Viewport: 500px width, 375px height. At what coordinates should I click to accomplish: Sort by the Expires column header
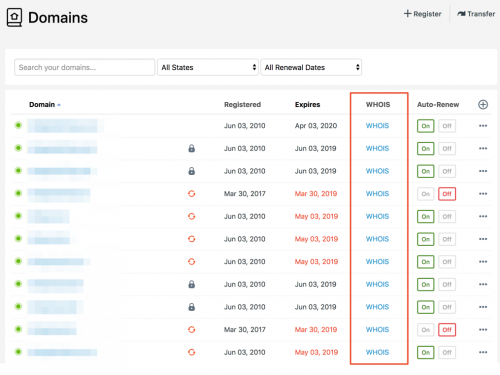307,105
